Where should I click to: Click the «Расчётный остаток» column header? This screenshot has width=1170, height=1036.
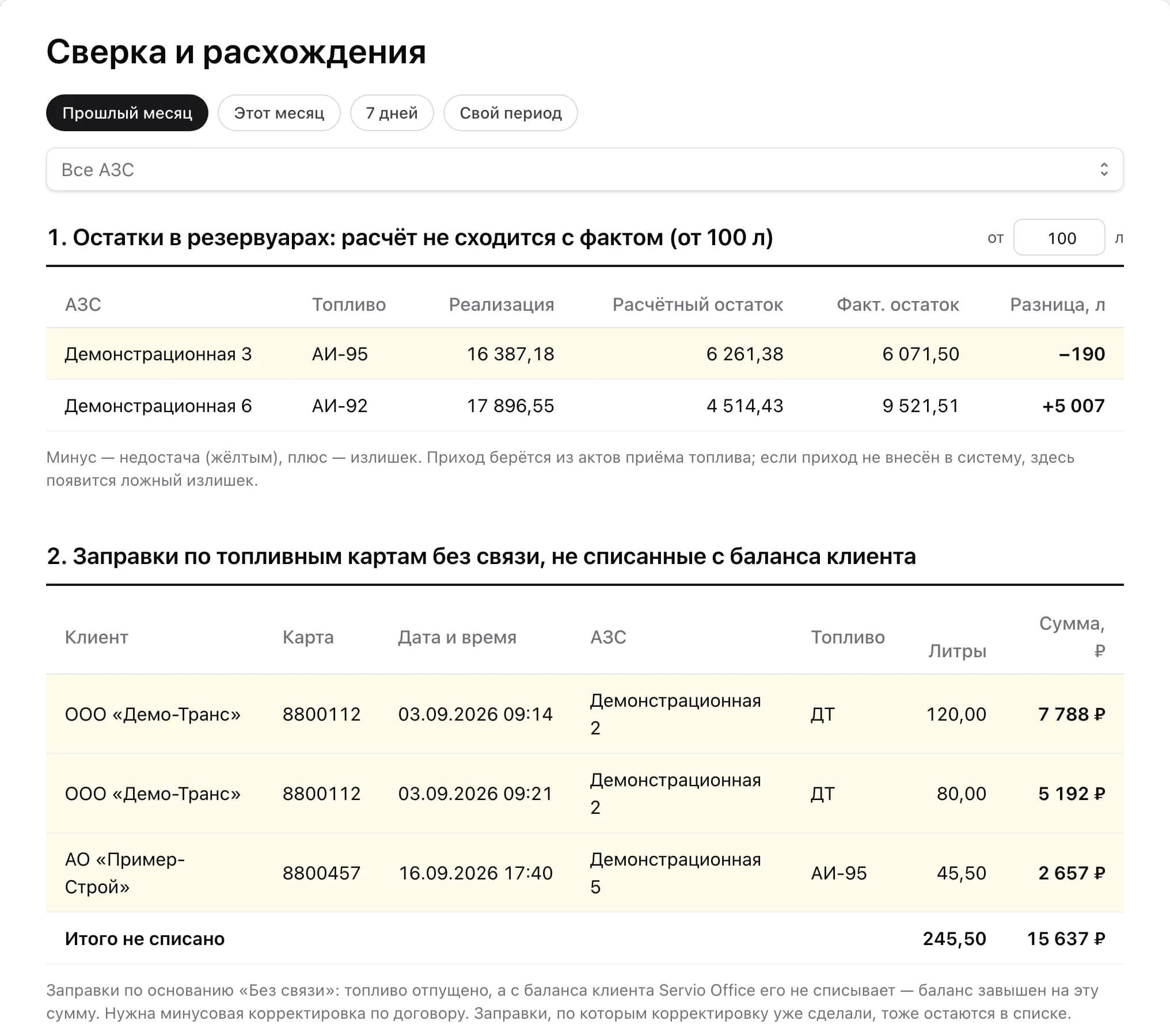point(697,304)
